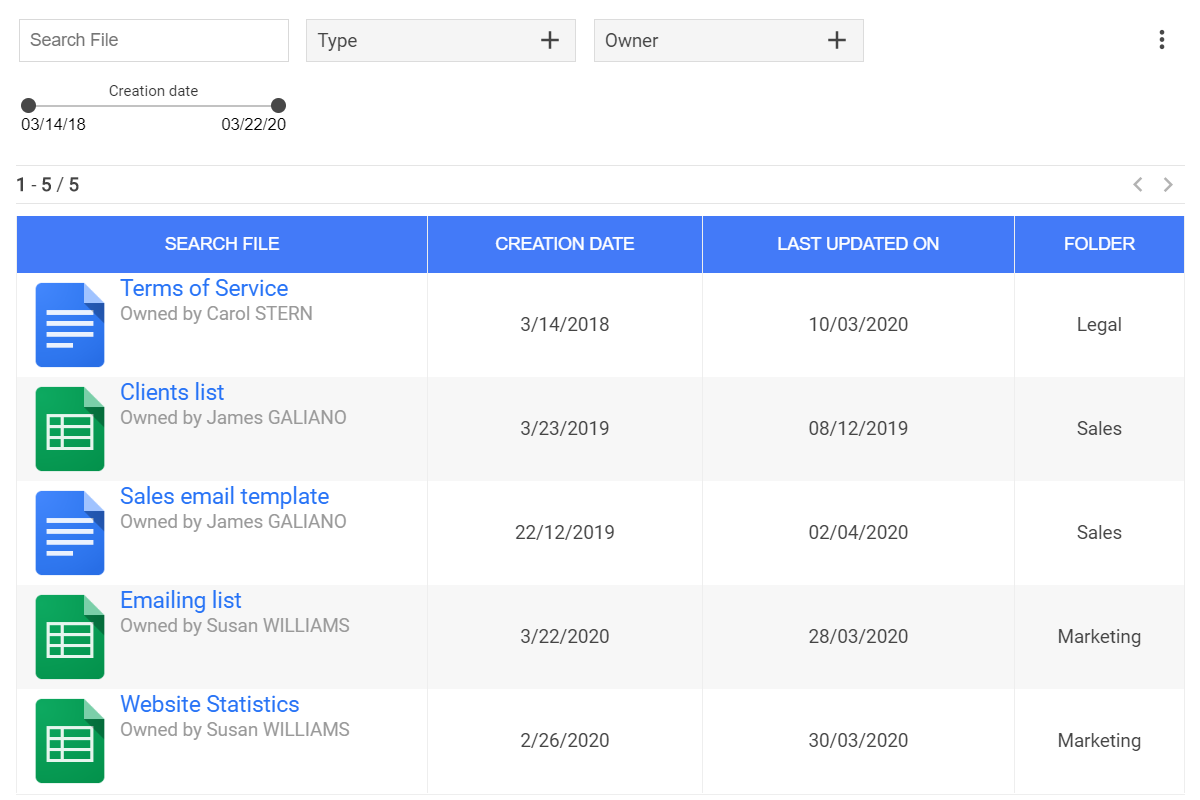Expand the Owner filter dropdown

pos(729,41)
